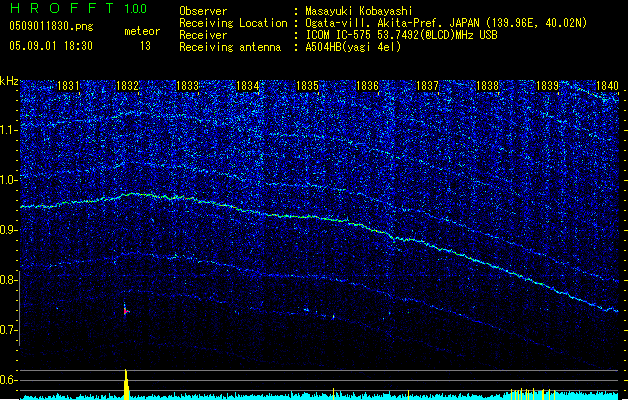The height and width of the screenshot is (400, 629).
Task: Click the antenna A504HB(yagi 4el) text
Action: point(353,47)
